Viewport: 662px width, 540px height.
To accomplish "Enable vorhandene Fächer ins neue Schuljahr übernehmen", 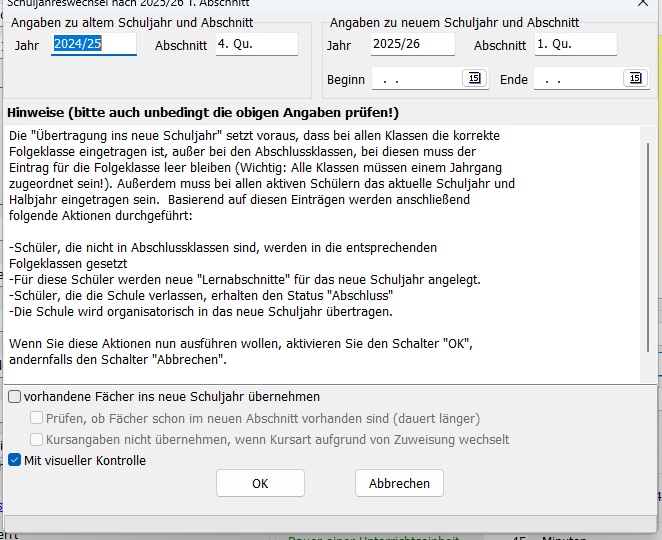I will tap(14, 396).
